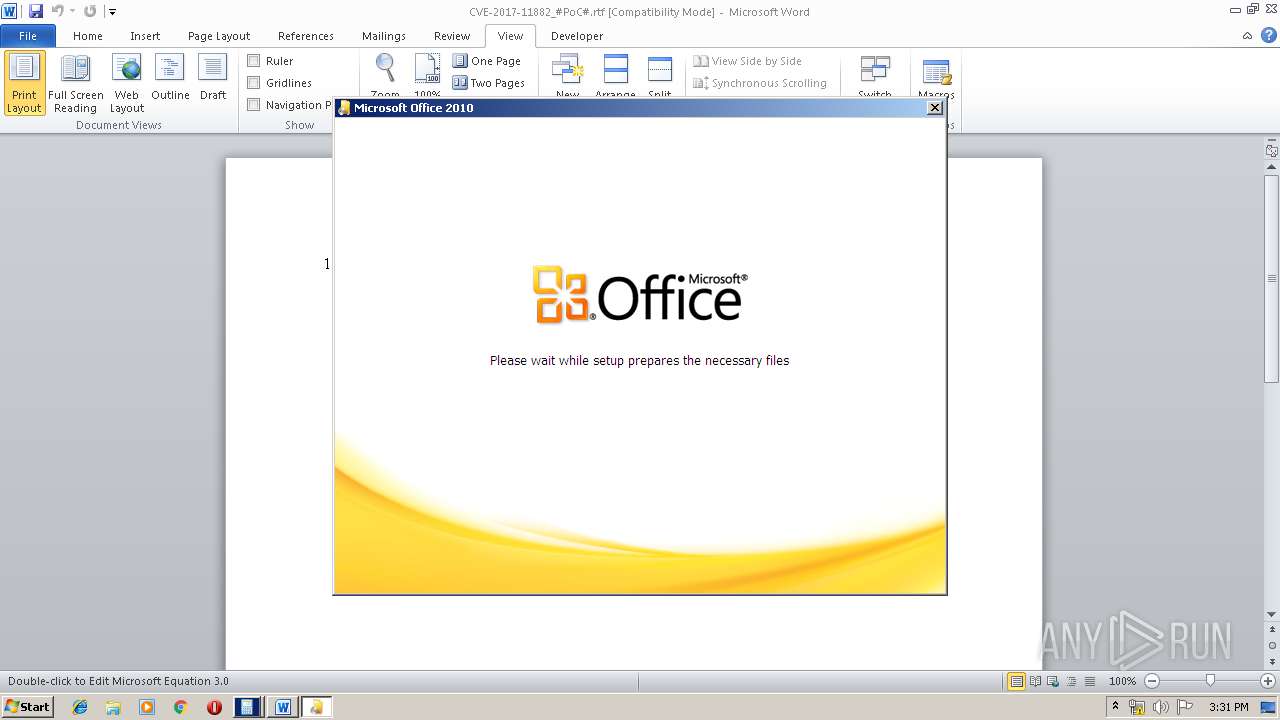
Task: Zoom out with minus button
Action: point(1151,681)
